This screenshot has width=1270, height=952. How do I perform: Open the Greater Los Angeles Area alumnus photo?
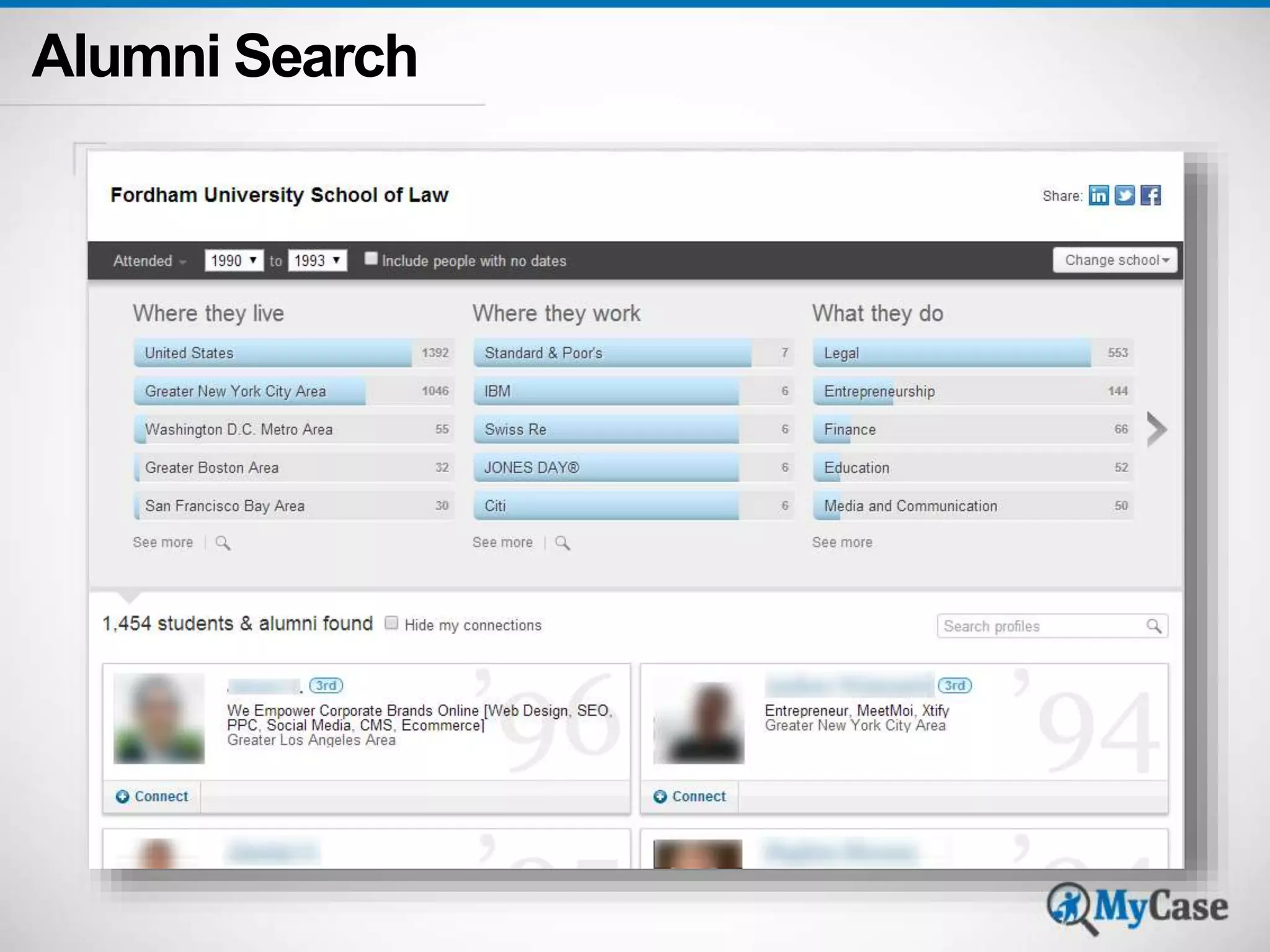(159, 718)
